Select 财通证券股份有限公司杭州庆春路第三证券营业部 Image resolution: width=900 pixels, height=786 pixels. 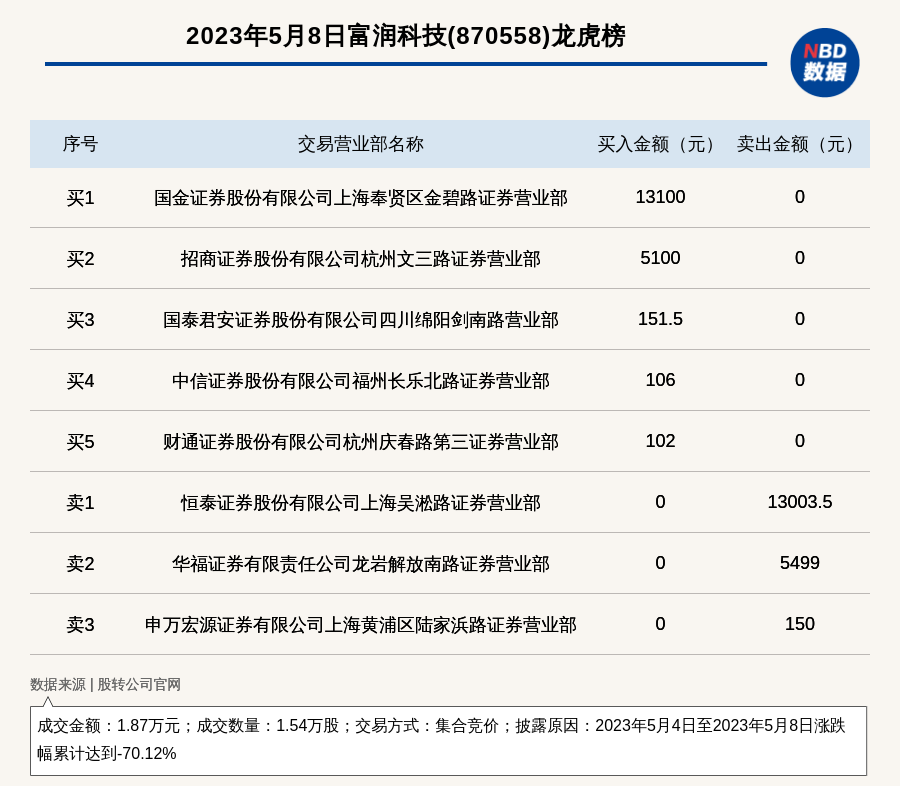(360, 442)
